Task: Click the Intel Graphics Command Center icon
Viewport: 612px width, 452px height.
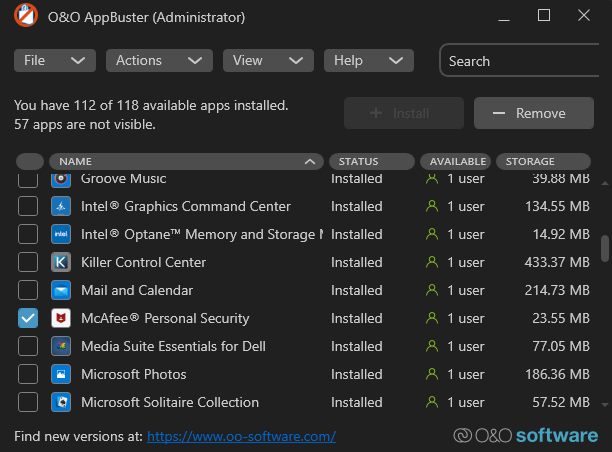Action: tap(61, 206)
